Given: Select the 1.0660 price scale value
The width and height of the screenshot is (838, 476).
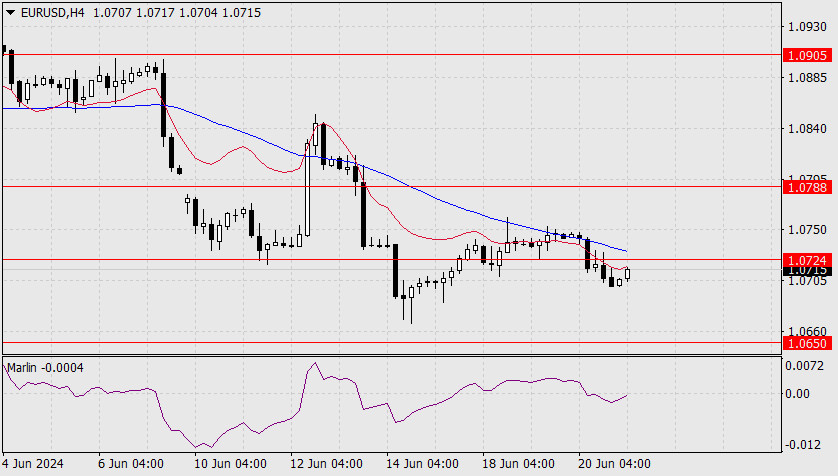Looking at the screenshot, I should pyautogui.click(x=808, y=331).
